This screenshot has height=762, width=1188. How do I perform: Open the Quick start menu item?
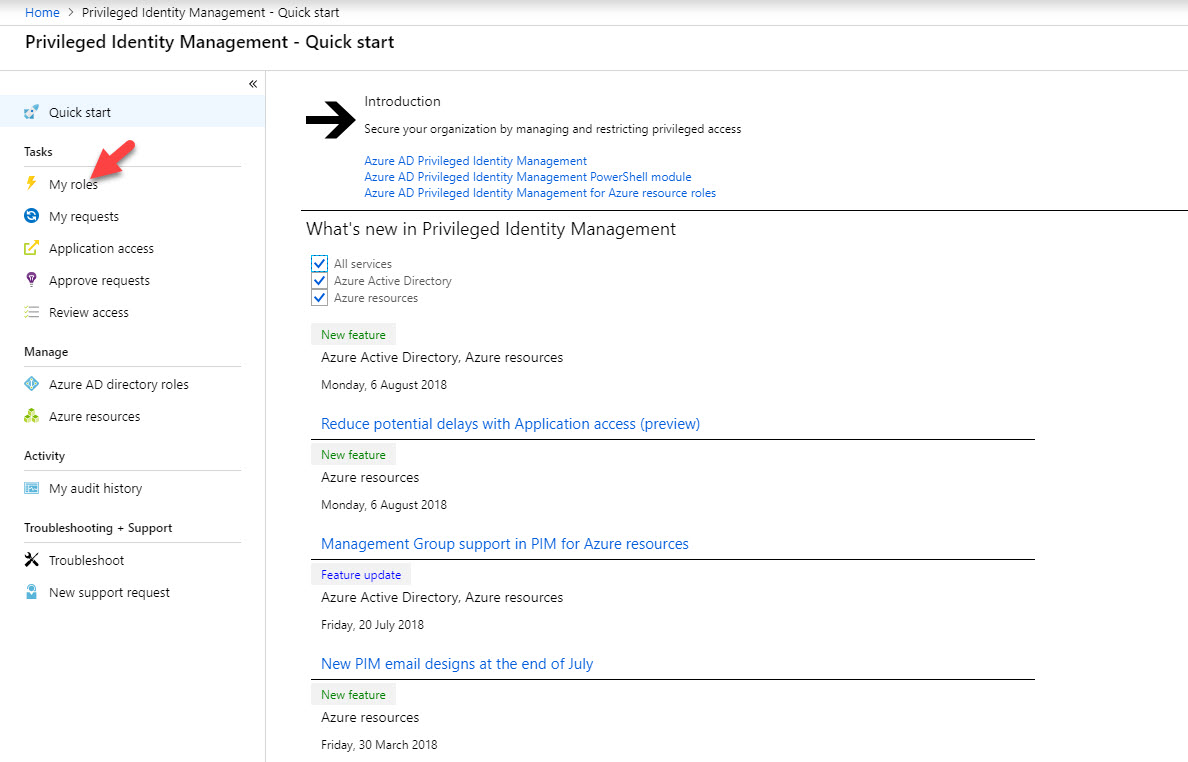tap(133, 112)
